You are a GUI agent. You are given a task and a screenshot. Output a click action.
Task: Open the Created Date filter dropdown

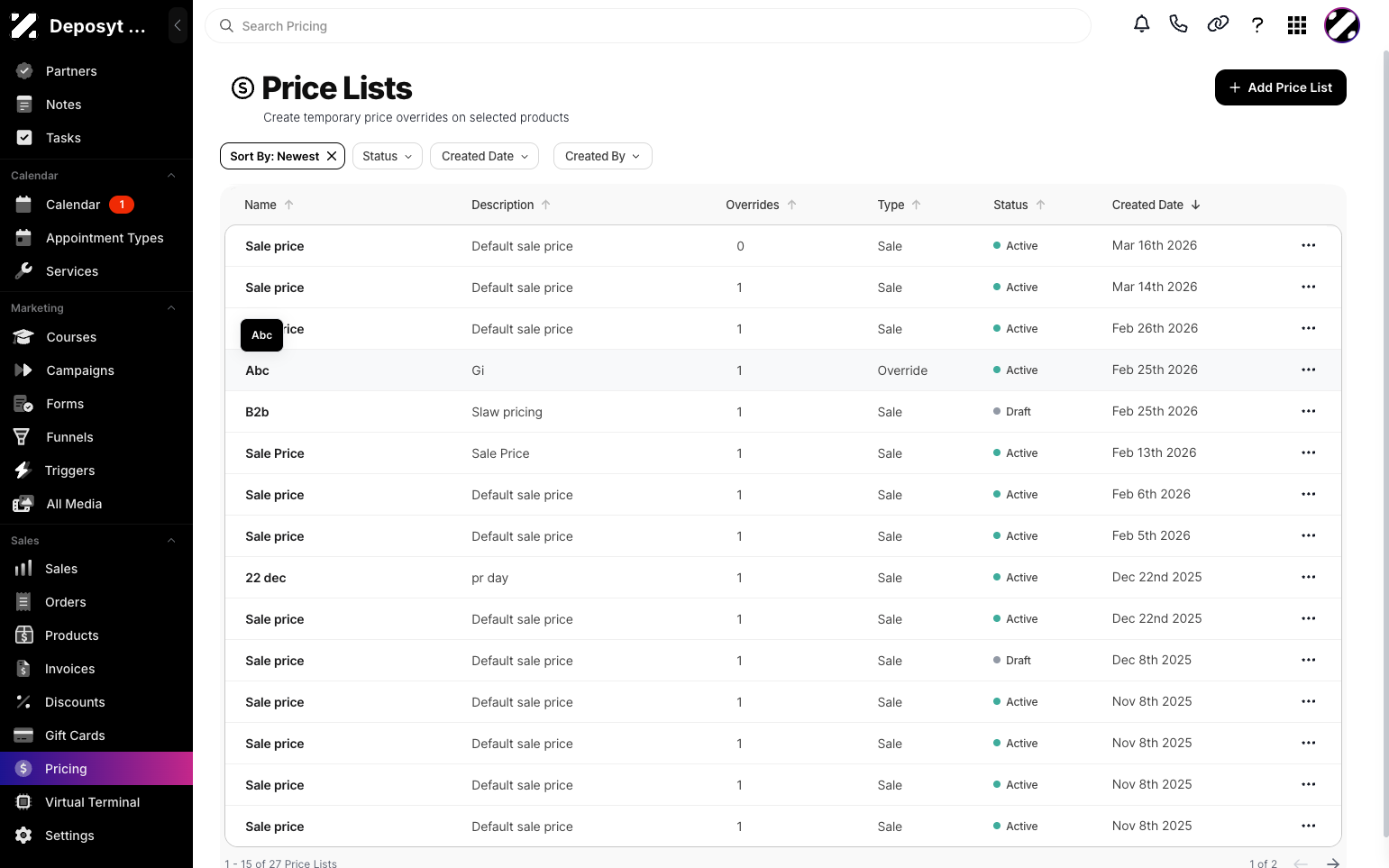pyautogui.click(x=485, y=156)
